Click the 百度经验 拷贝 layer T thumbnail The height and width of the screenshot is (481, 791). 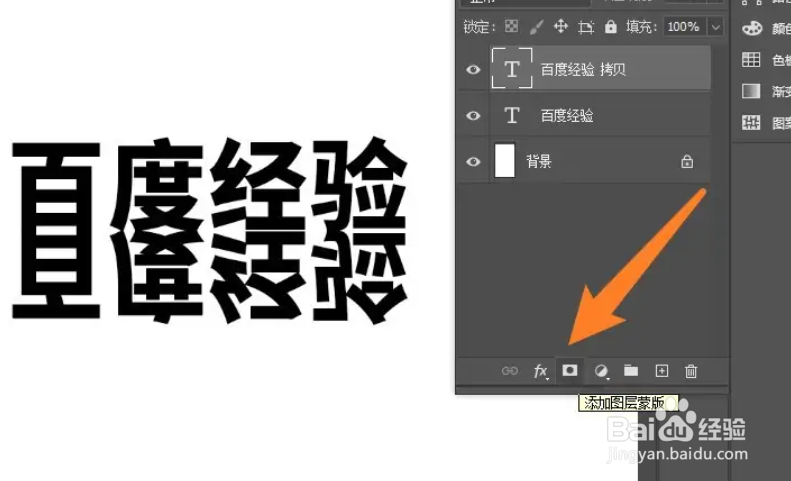pyautogui.click(x=512, y=68)
